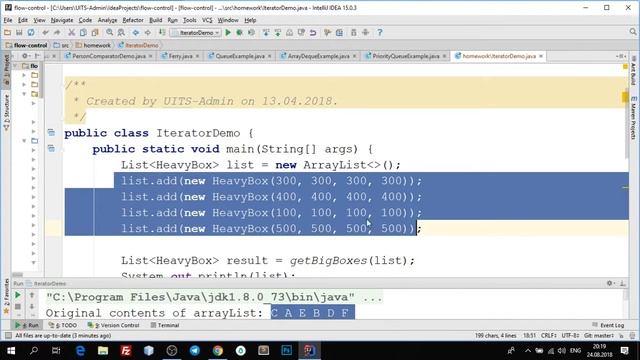Toggle the Maven Projects side panel
The width and height of the screenshot is (640, 360).
pyautogui.click(x=633, y=118)
